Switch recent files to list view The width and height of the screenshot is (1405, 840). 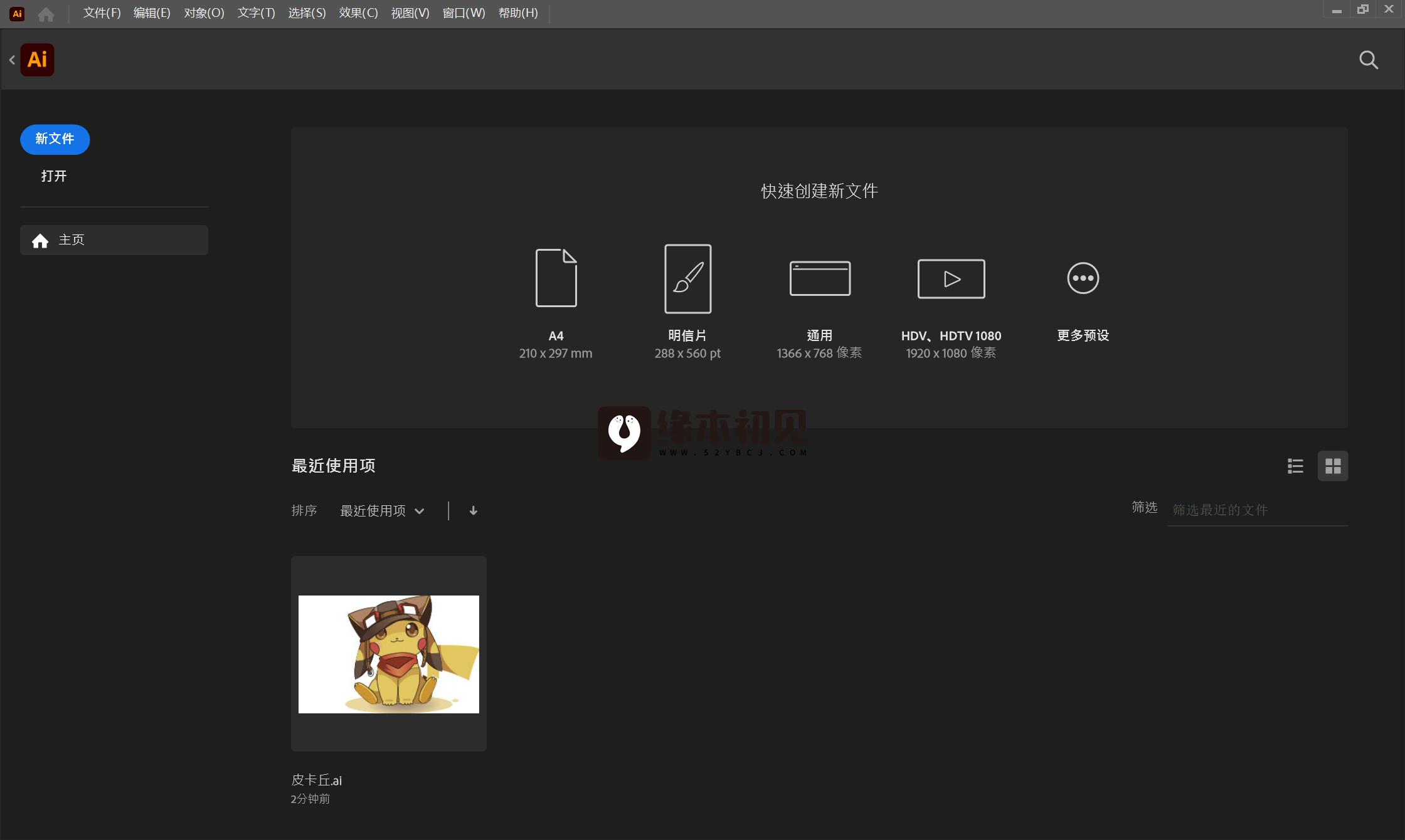[1295, 466]
